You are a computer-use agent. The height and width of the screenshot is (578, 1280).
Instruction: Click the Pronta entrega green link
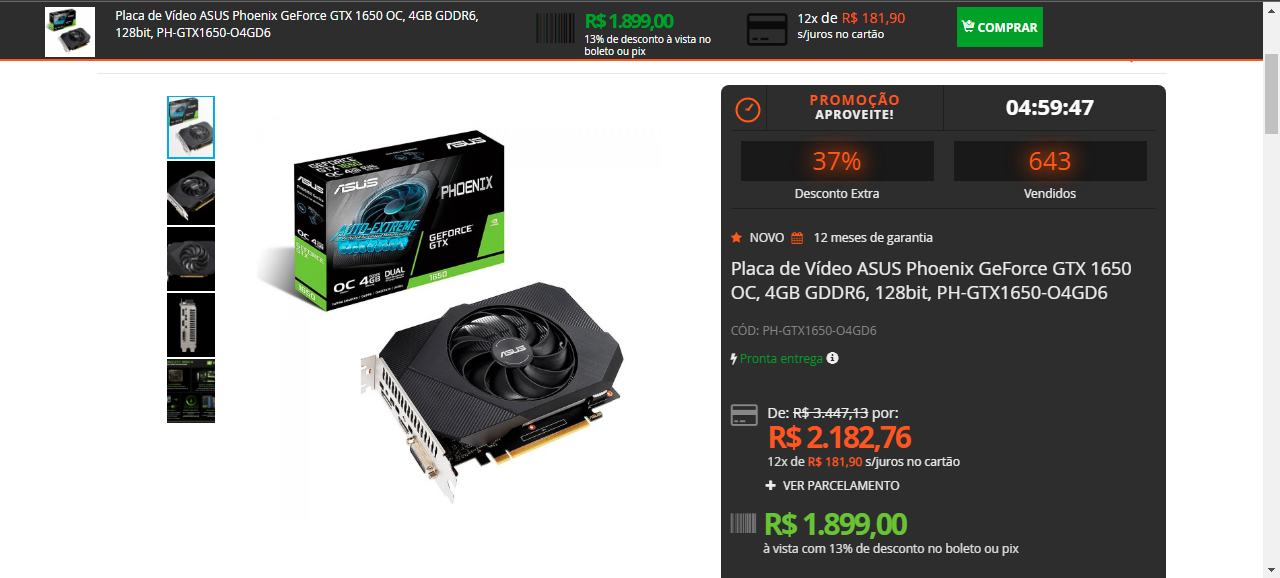pos(781,358)
